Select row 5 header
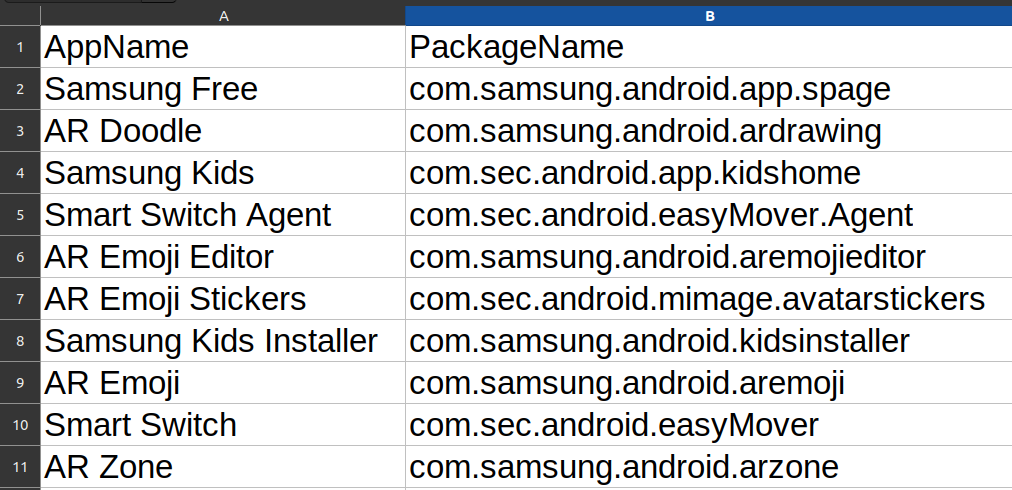The height and width of the screenshot is (490, 1012). point(20,215)
